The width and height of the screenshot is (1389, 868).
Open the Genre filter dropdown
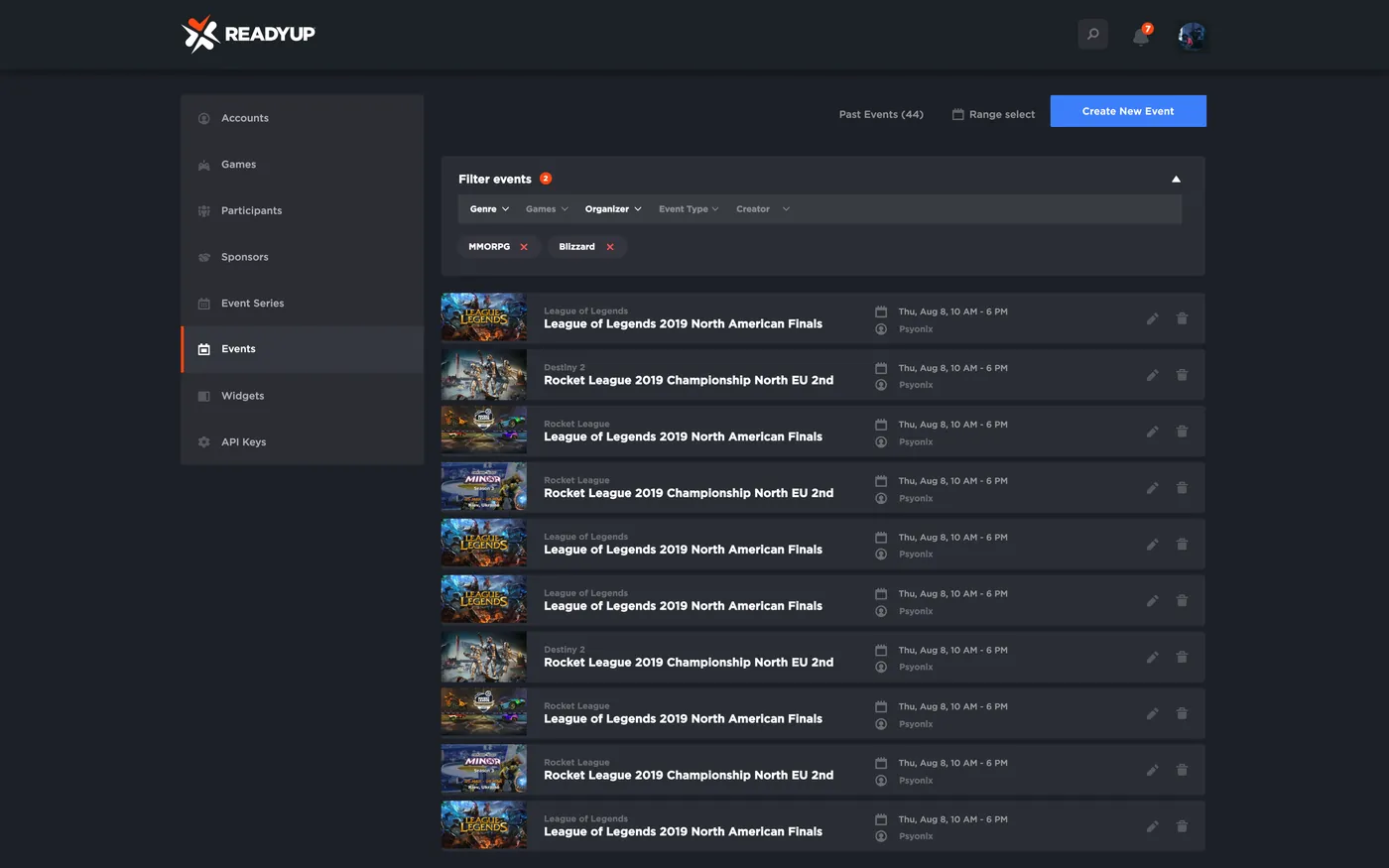tap(489, 209)
